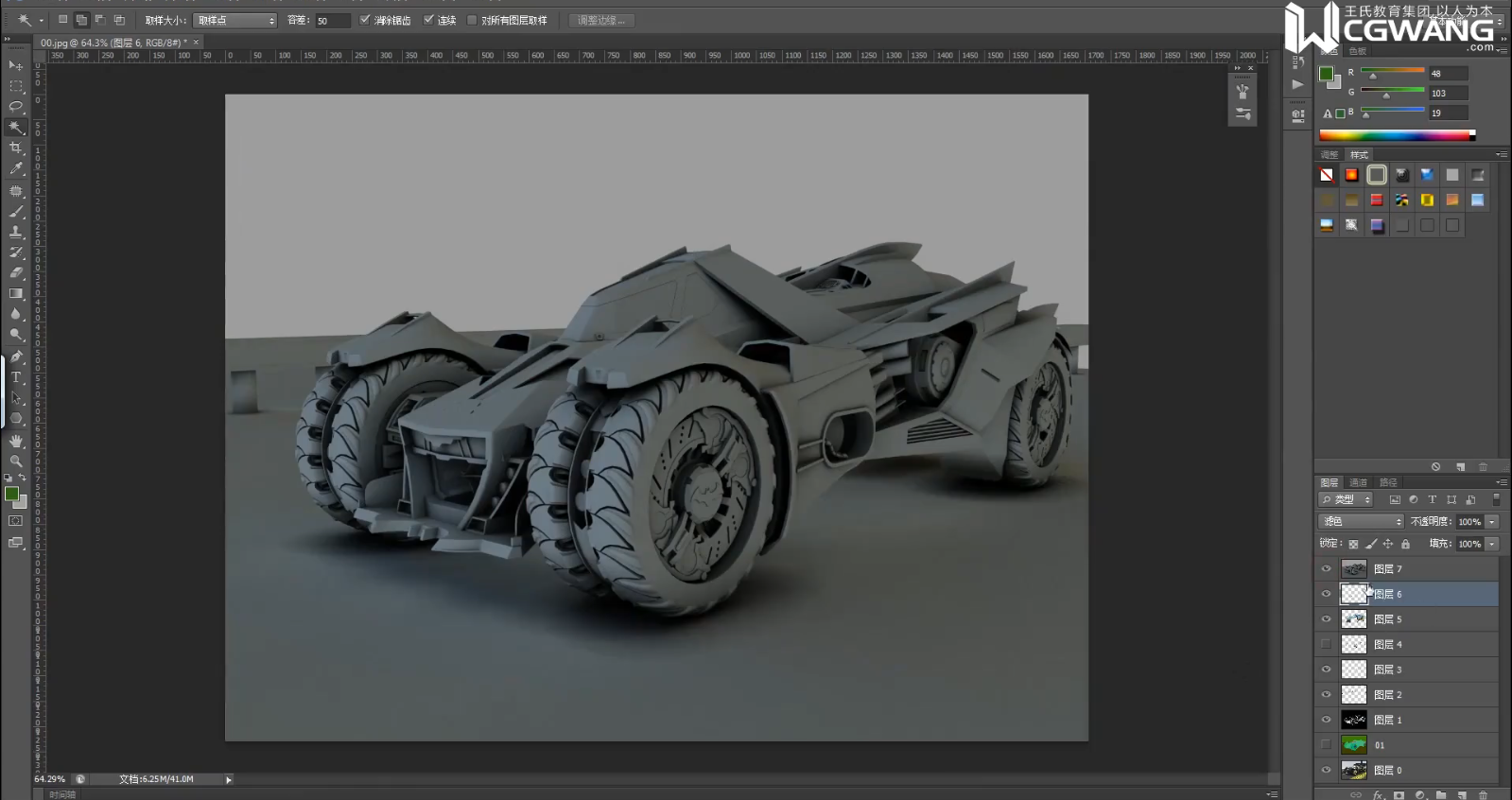Toggle the Anti-alias checkbox
This screenshot has width=1512, height=800.
coord(365,20)
